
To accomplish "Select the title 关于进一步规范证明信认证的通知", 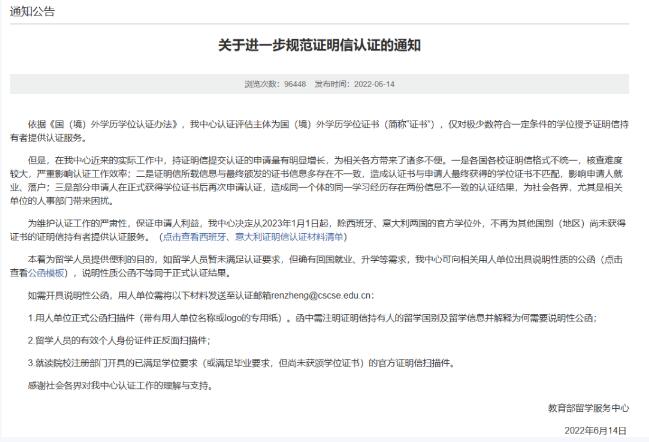I will [319, 45].
